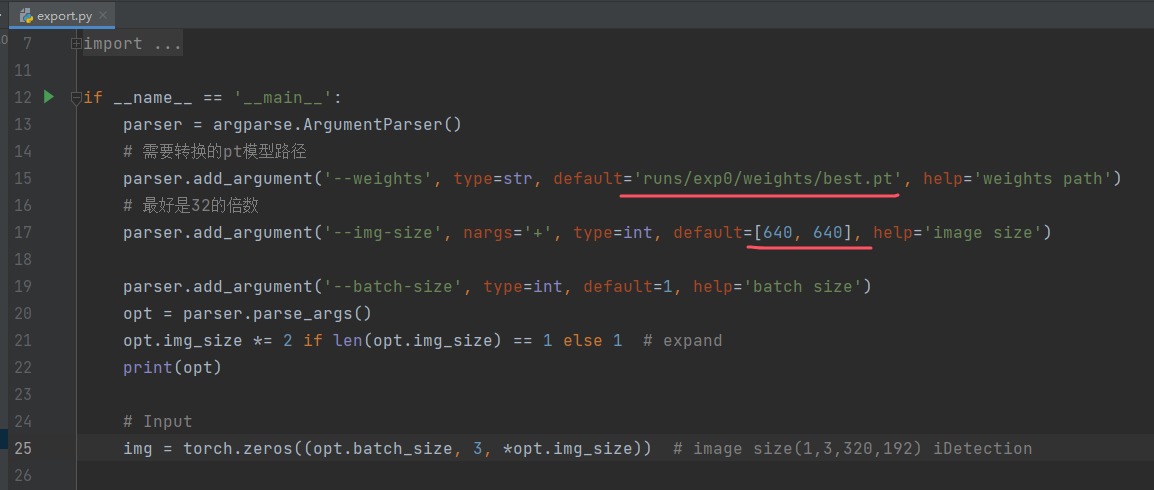This screenshot has width=1154, height=490.
Task: Collapse the if __name__ block fold marker
Action: tap(76, 98)
